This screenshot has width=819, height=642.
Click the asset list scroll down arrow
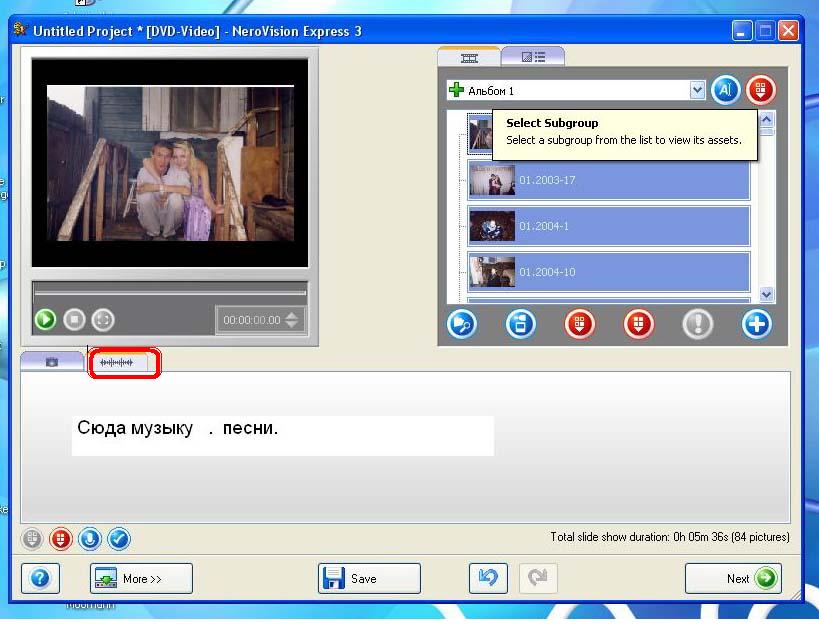point(766,295)
